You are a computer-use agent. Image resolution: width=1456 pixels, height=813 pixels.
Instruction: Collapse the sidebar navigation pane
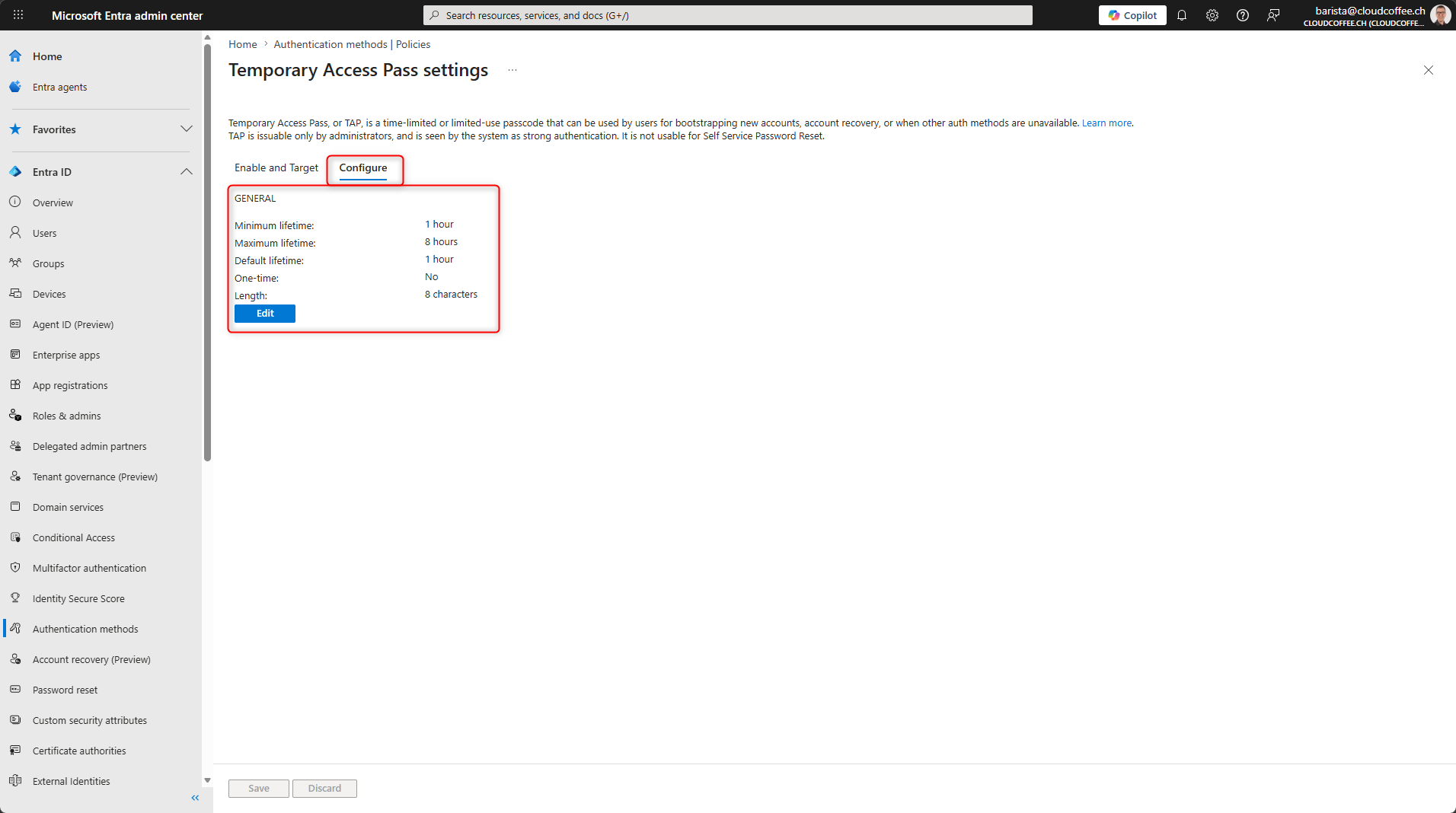[195, 798]
